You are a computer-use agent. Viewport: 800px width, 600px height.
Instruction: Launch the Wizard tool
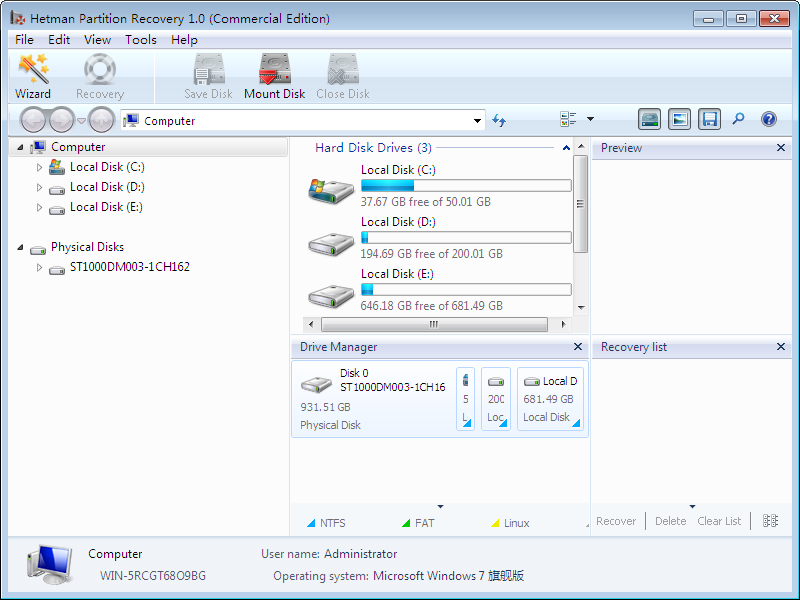[x=33, y=77]
